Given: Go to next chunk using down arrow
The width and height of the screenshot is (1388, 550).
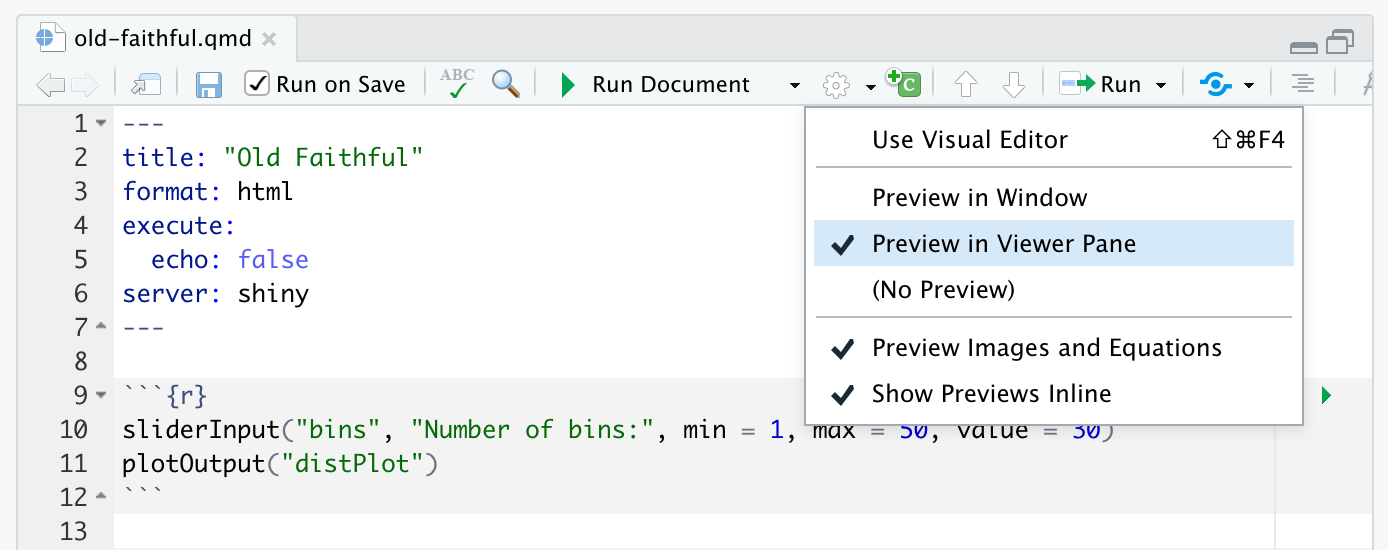Looking at the screenshot, I should 1013,85.
